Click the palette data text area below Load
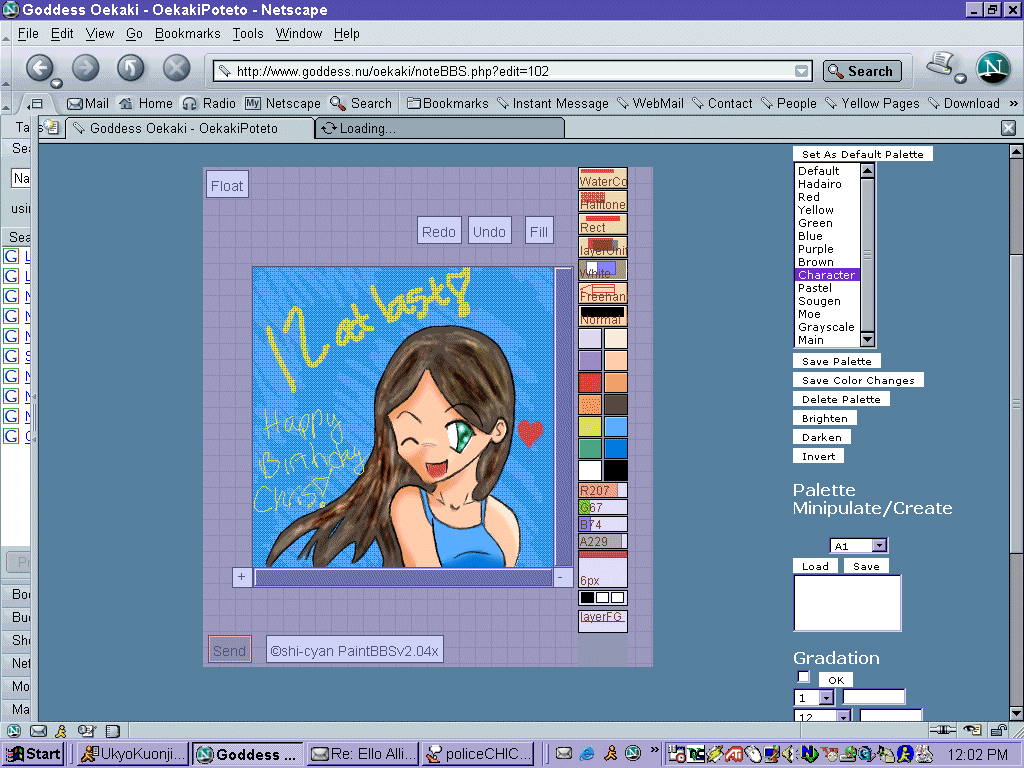The width and height of the screenshot is (1024, 768). (x=847, y=603)
